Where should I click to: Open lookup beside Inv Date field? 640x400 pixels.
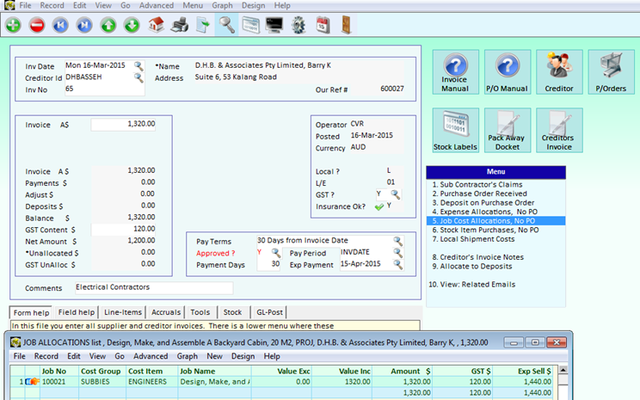coord(139,66)
